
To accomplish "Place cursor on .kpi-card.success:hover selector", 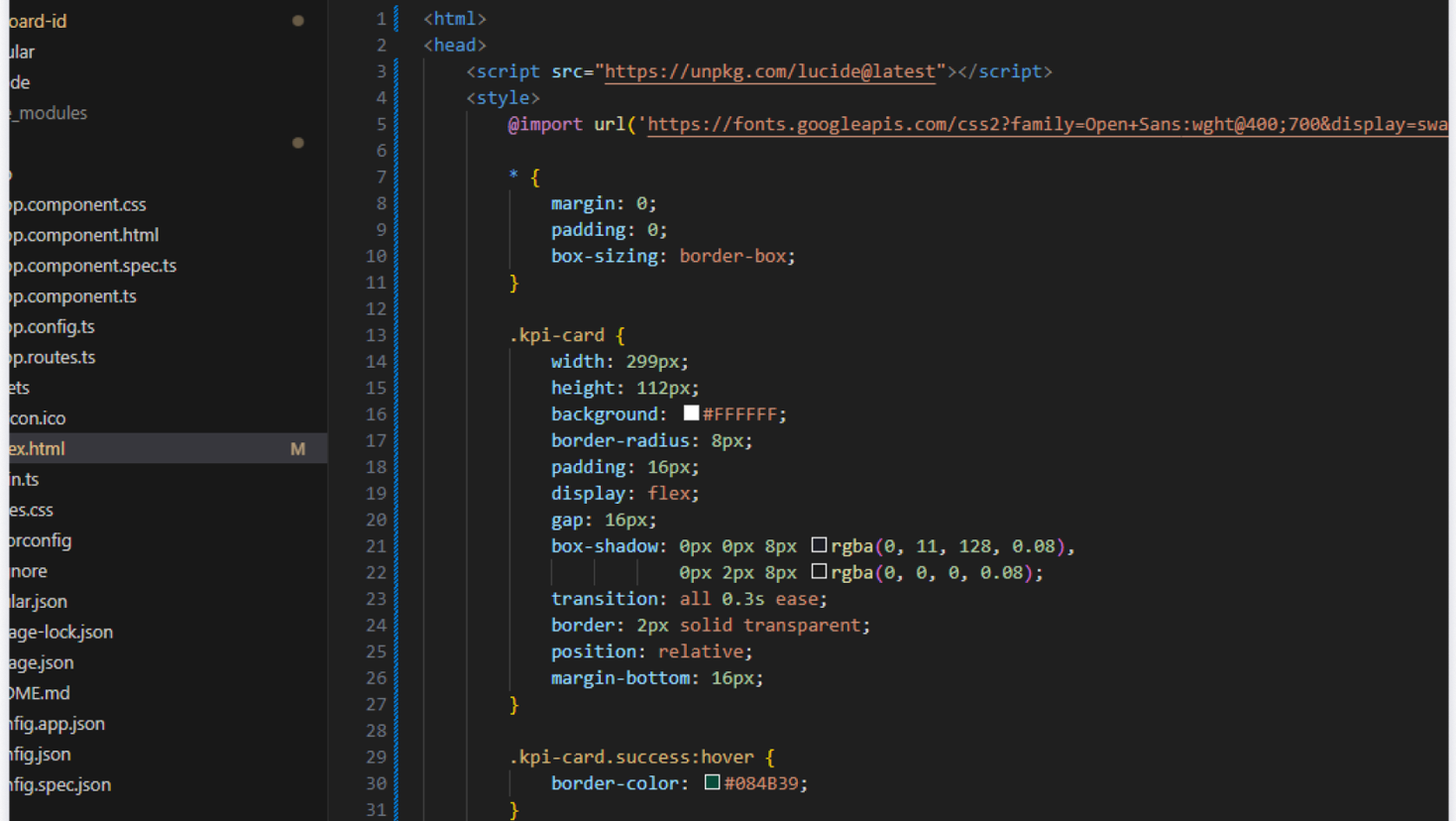I will point(631,757).
